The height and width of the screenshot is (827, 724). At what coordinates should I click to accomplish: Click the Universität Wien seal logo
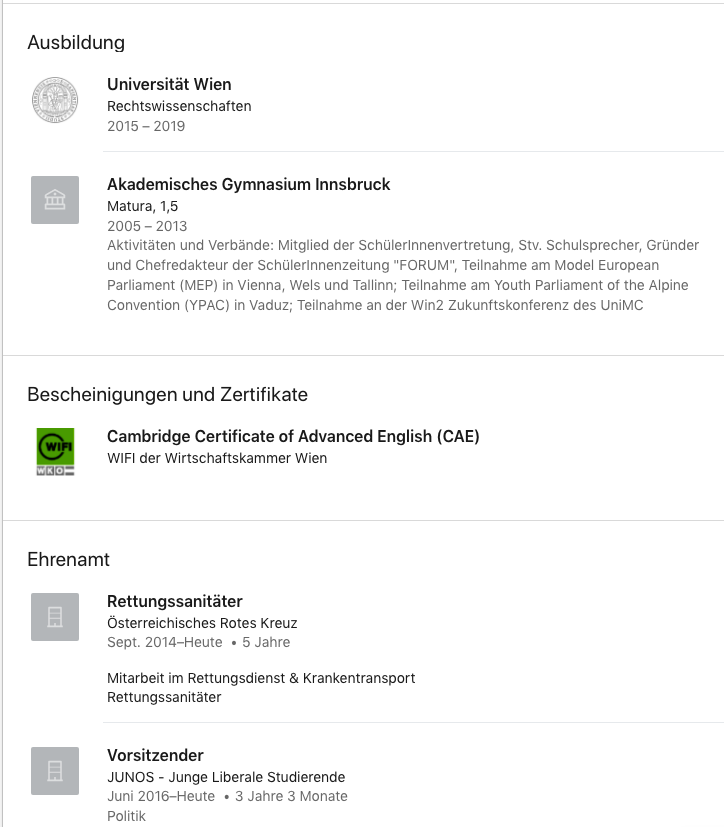coord(55,100)
